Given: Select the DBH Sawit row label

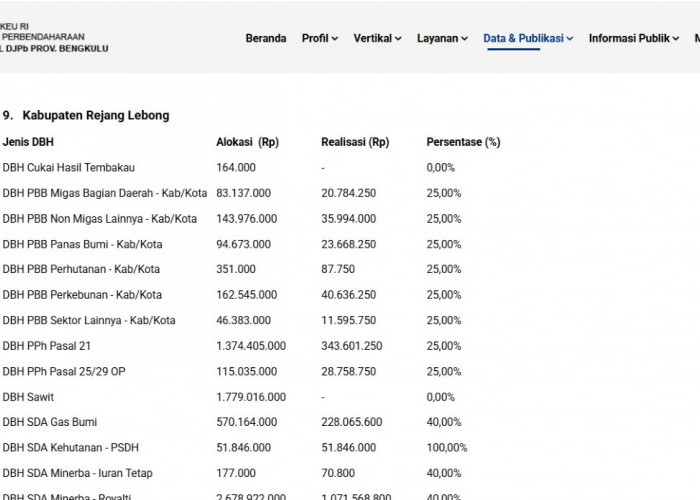Looking at the screenshot, I should 28,397.
